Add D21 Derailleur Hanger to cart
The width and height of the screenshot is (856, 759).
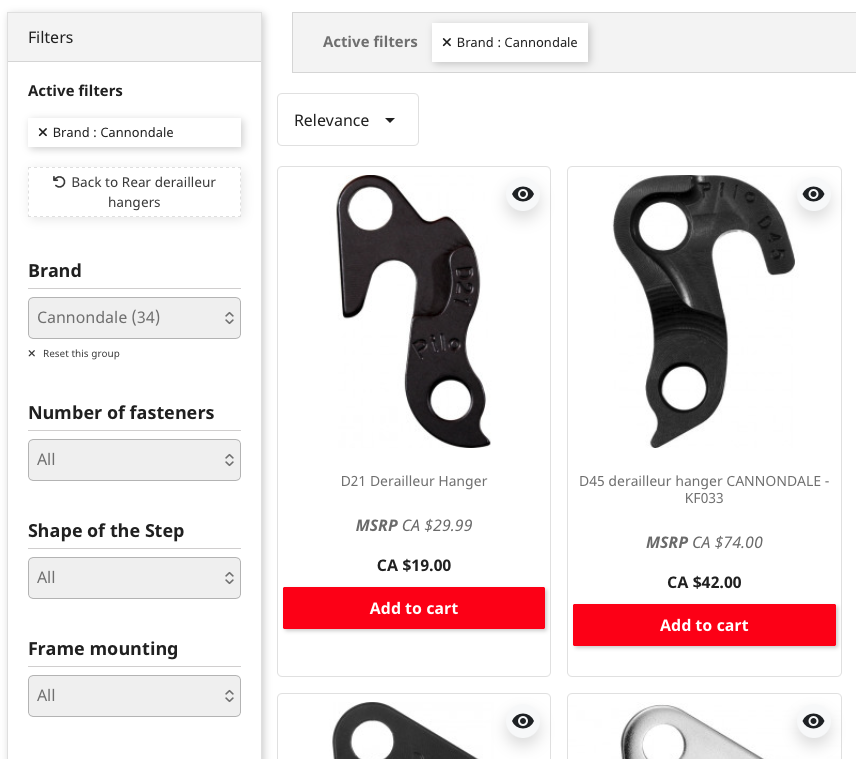[x=414, y=608]
